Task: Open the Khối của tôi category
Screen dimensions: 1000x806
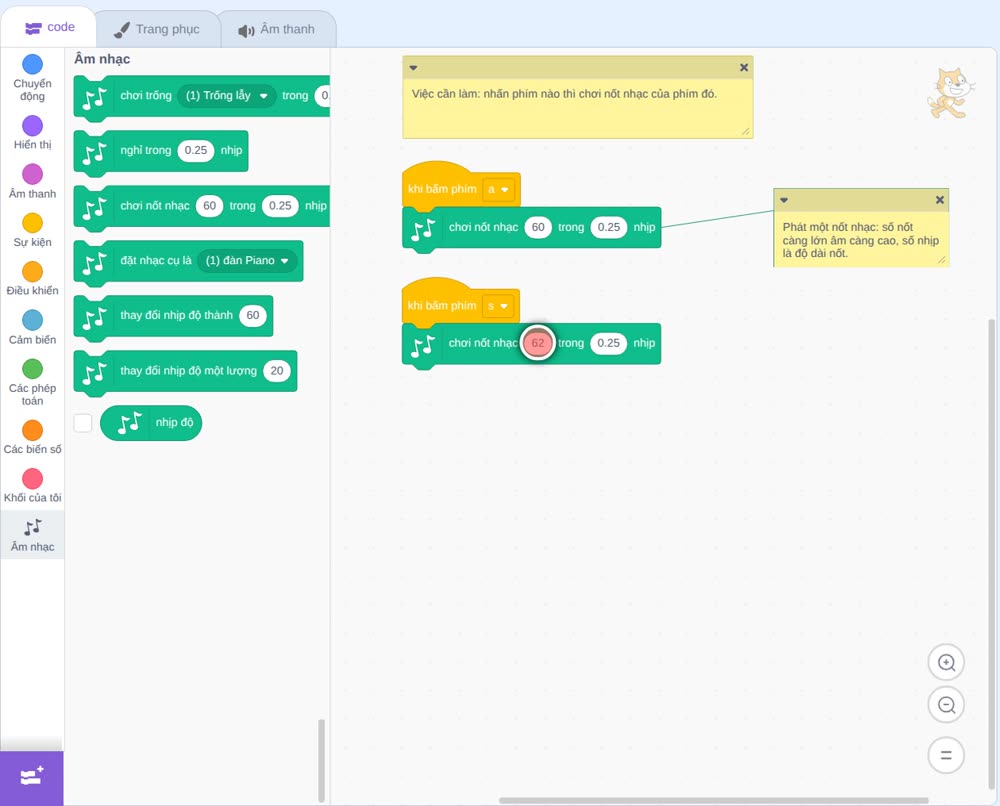Action: [x=33, y=485]
